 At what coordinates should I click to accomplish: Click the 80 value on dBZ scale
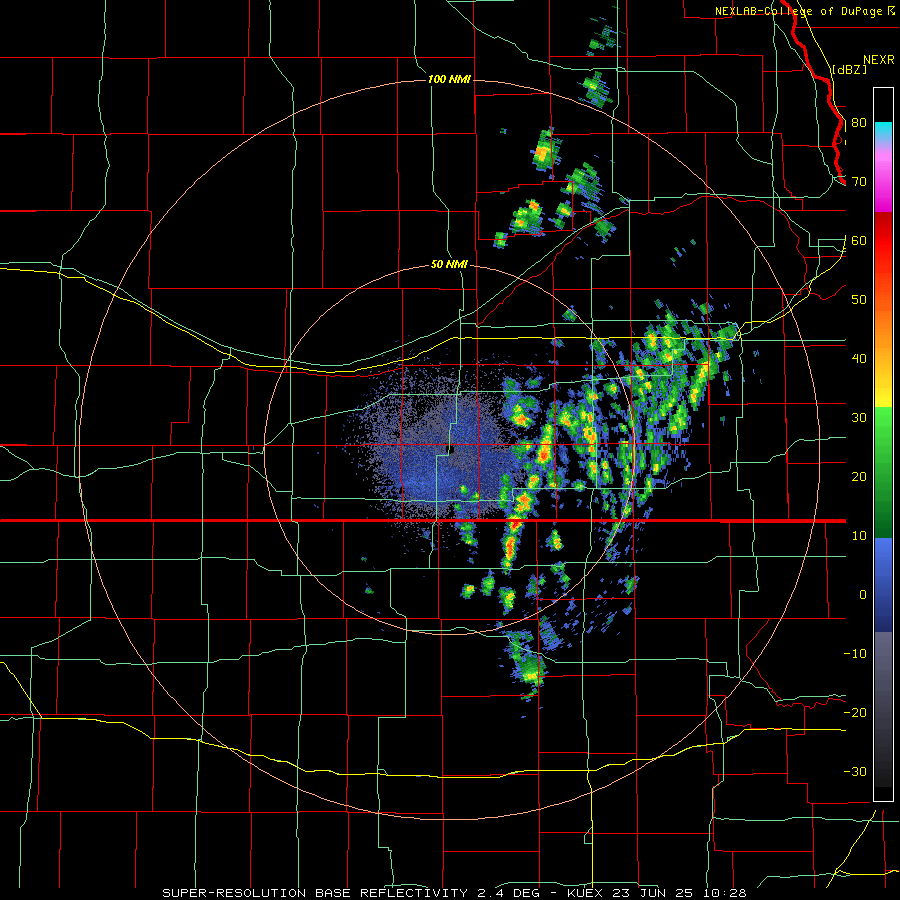point(859,123)
